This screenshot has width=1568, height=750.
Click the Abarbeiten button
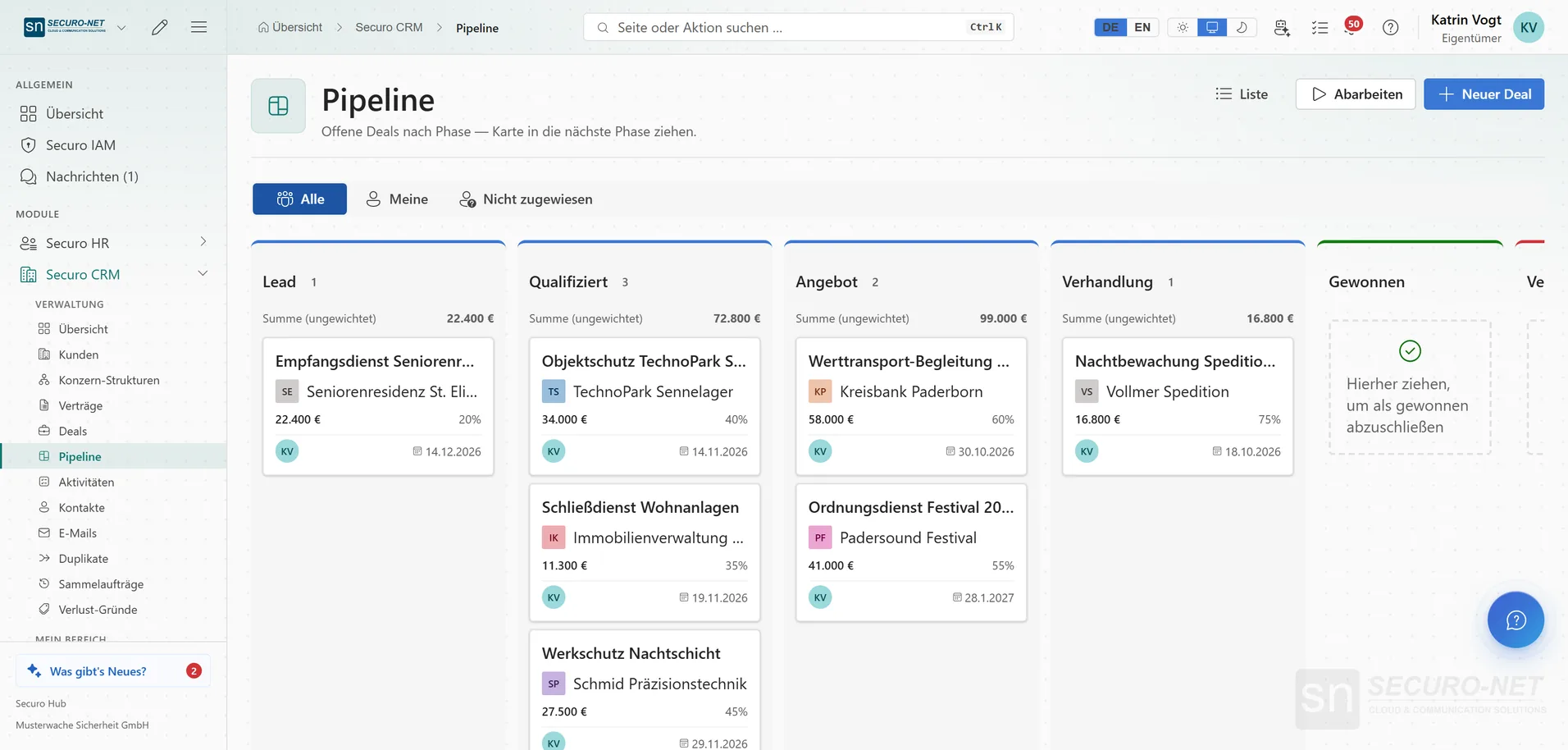(1356, 94)
